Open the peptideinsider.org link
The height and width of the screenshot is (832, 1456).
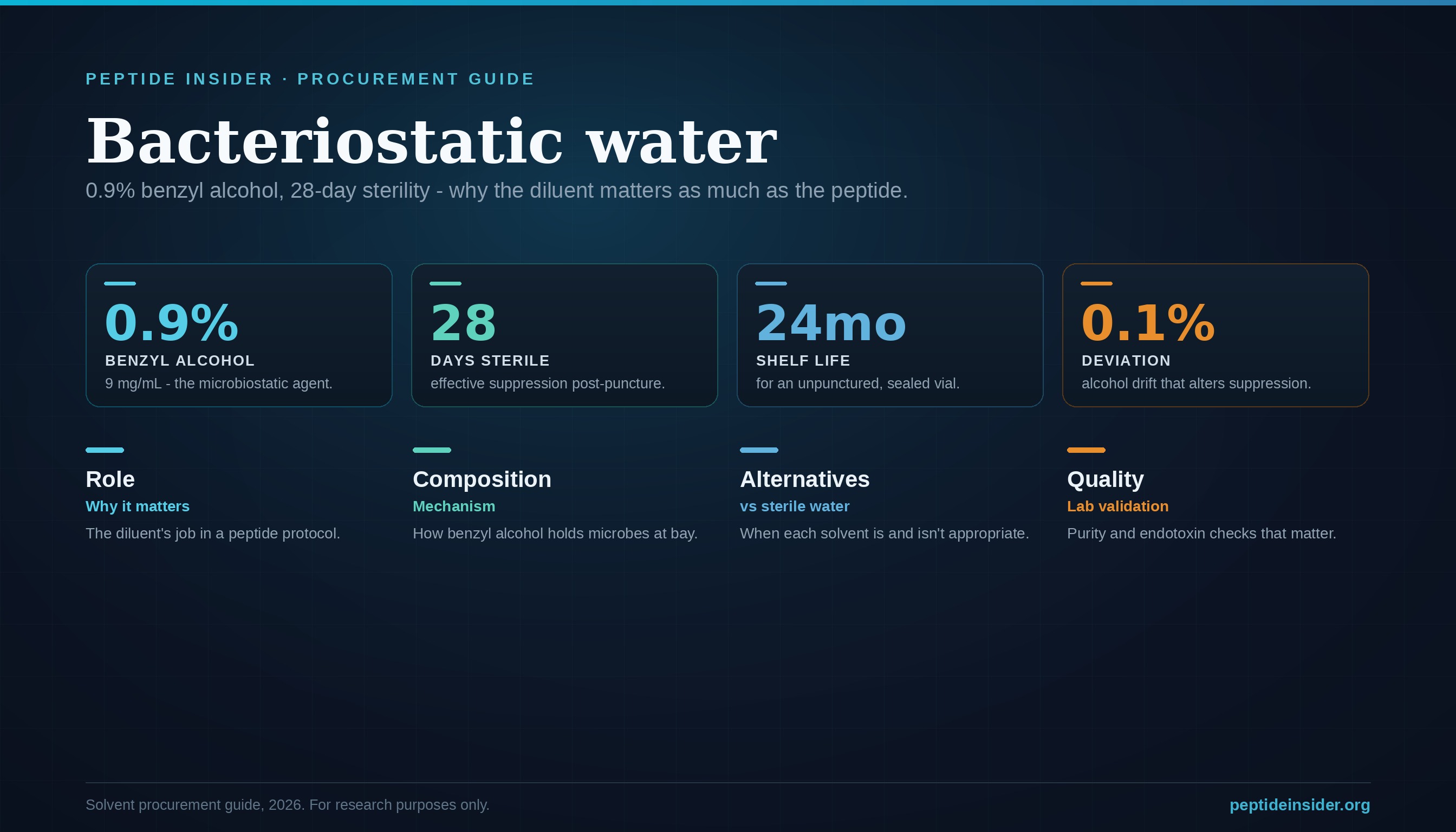pyautogui.click(x=1299, y=804)
